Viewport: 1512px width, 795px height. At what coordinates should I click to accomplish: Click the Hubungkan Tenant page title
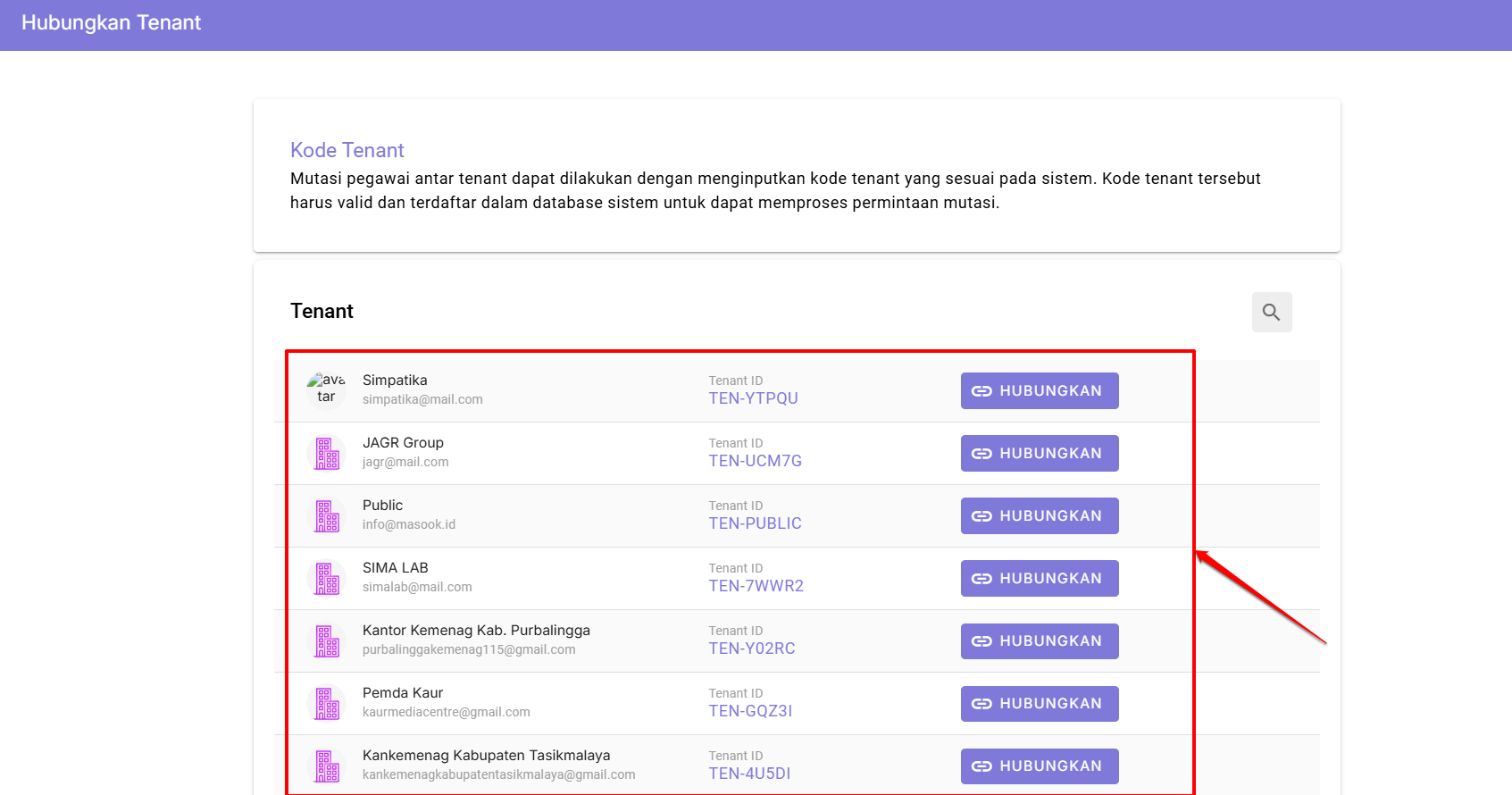coord(112,23)
